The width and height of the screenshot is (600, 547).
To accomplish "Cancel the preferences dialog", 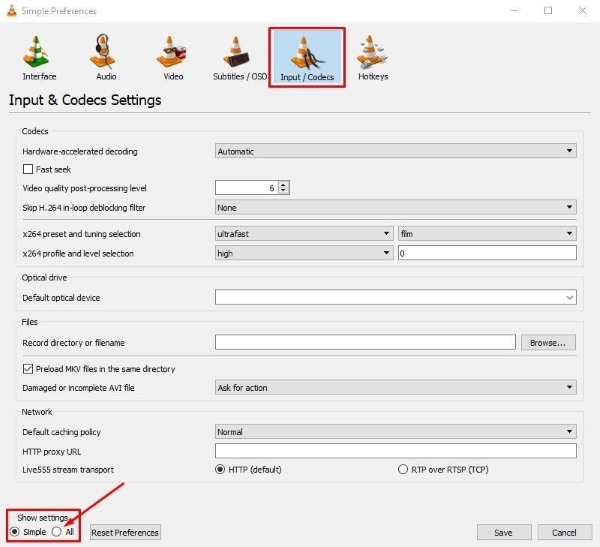I will (x=564, y=532).
